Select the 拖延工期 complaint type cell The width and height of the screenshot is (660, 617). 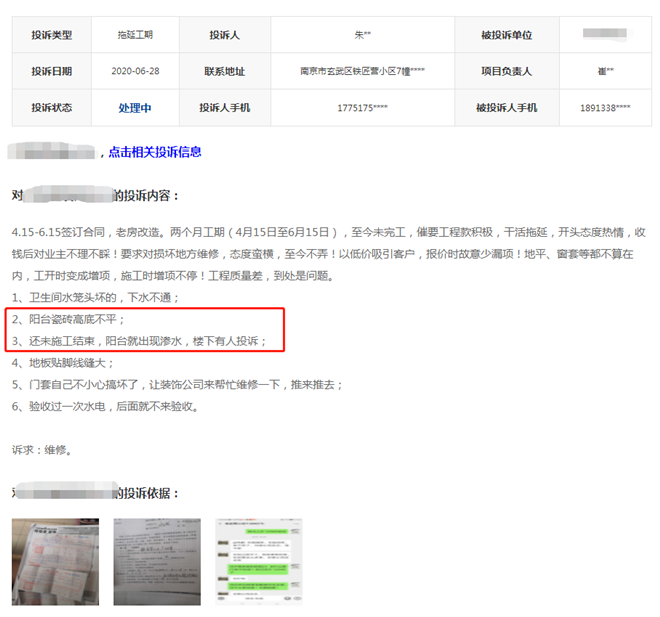click(x=134, y=35)
